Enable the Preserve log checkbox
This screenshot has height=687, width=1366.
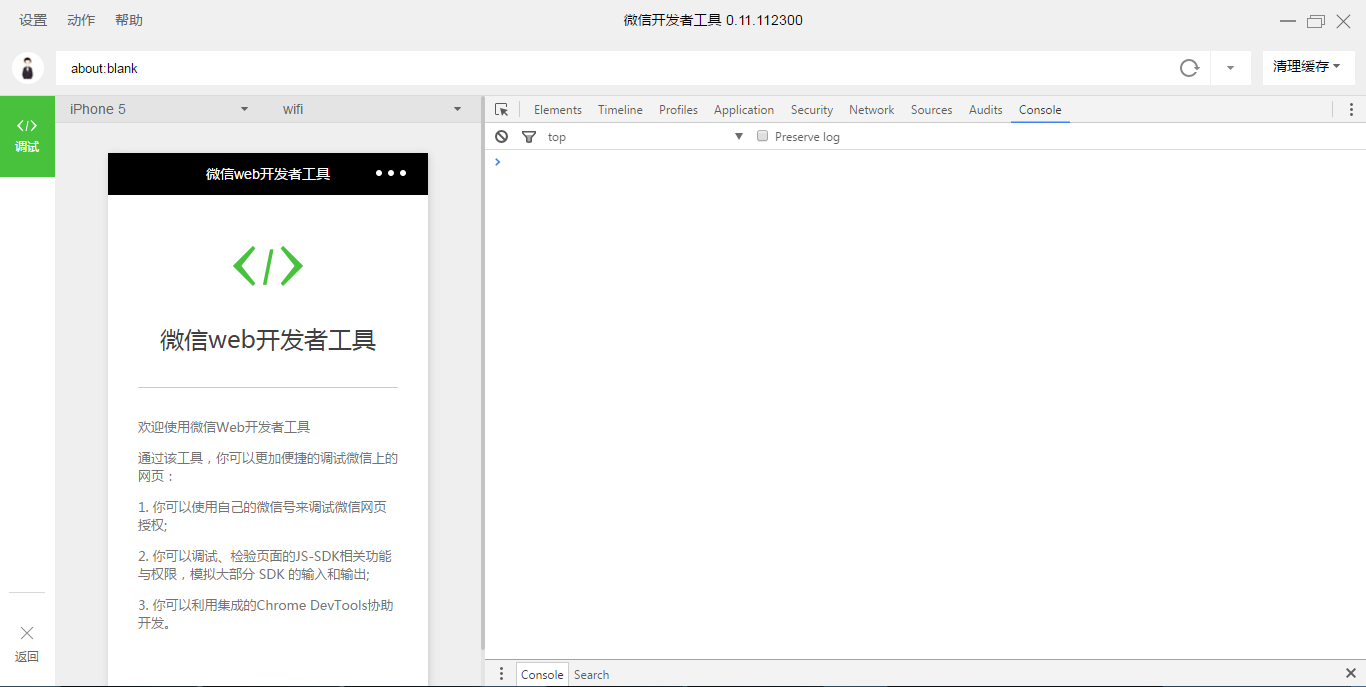tap(762, 136)
